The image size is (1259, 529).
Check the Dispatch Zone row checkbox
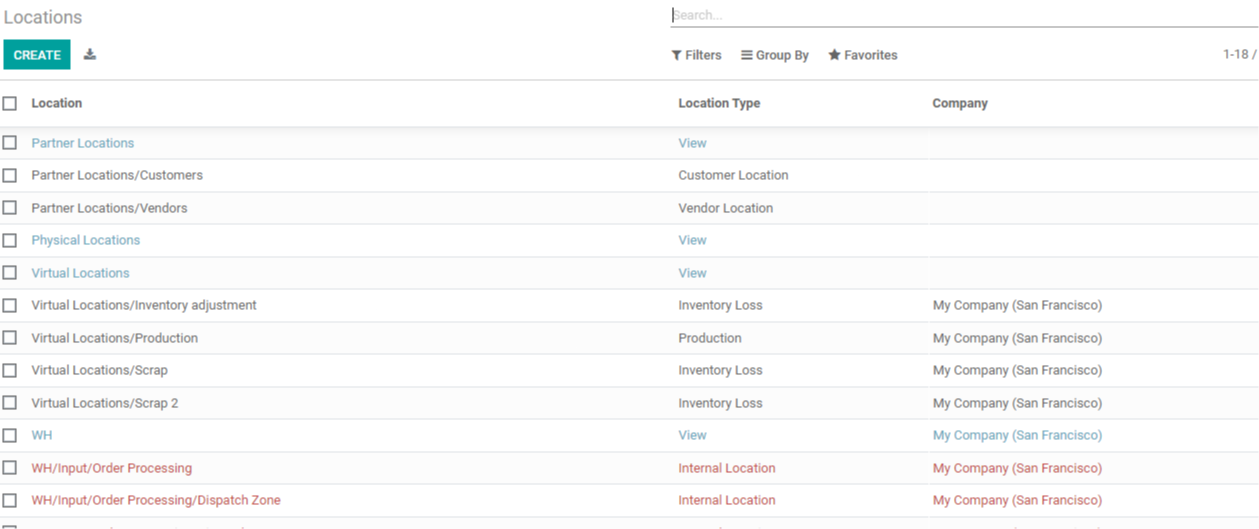tap(10, 500)
